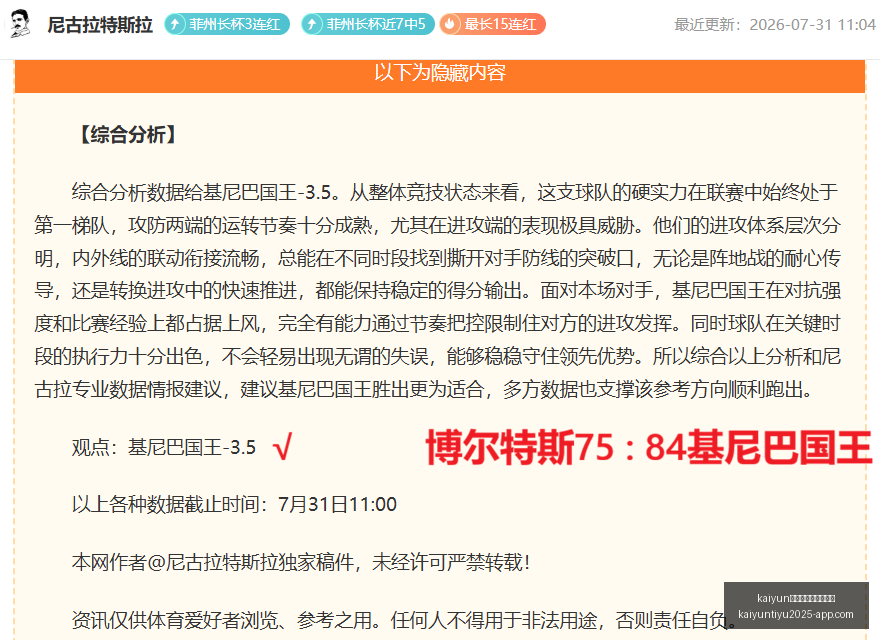Click the 最长15连红 badge
The height and width of the screenshot is (640, 880).
click(492, 24)
